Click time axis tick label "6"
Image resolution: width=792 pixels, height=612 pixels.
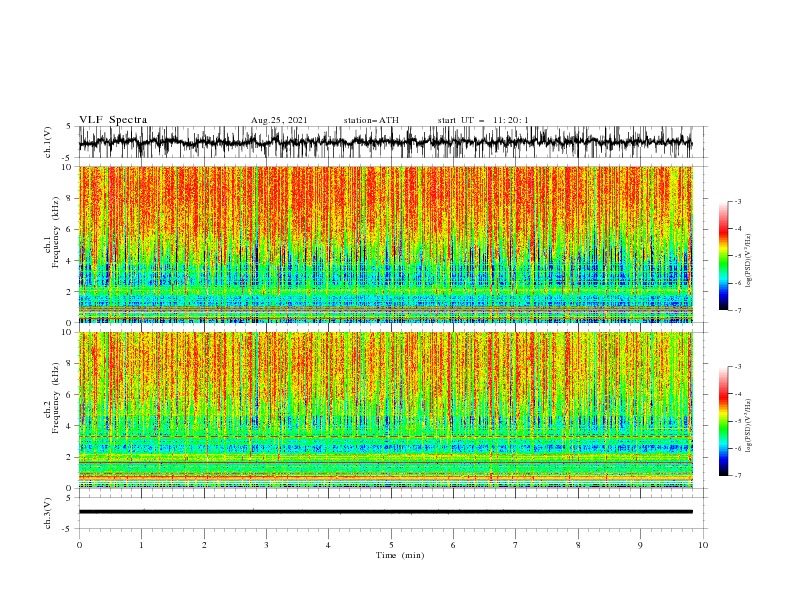pos(453,545)
